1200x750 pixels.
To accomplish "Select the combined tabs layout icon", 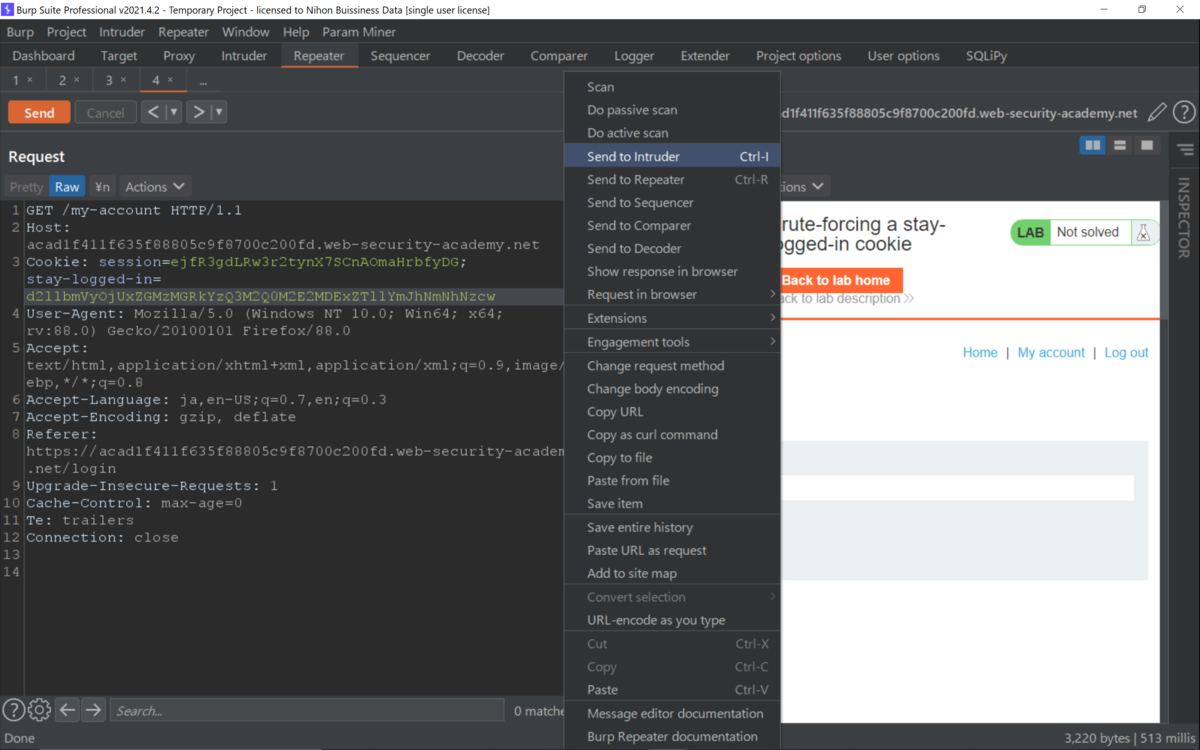I will [x=1147, y=146].
